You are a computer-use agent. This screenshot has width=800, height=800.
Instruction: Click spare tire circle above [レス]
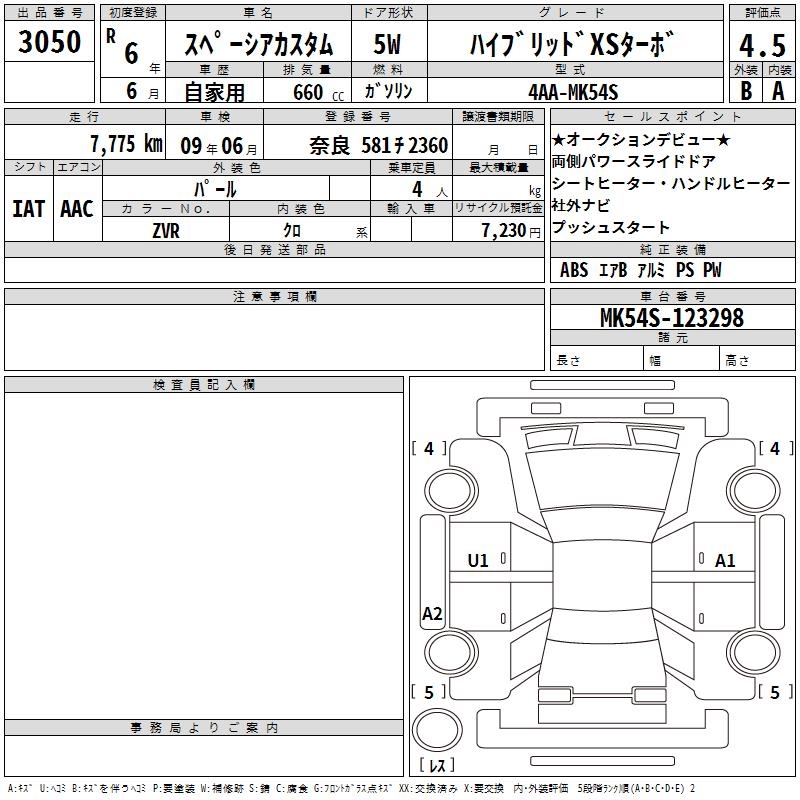coord(437,729)
